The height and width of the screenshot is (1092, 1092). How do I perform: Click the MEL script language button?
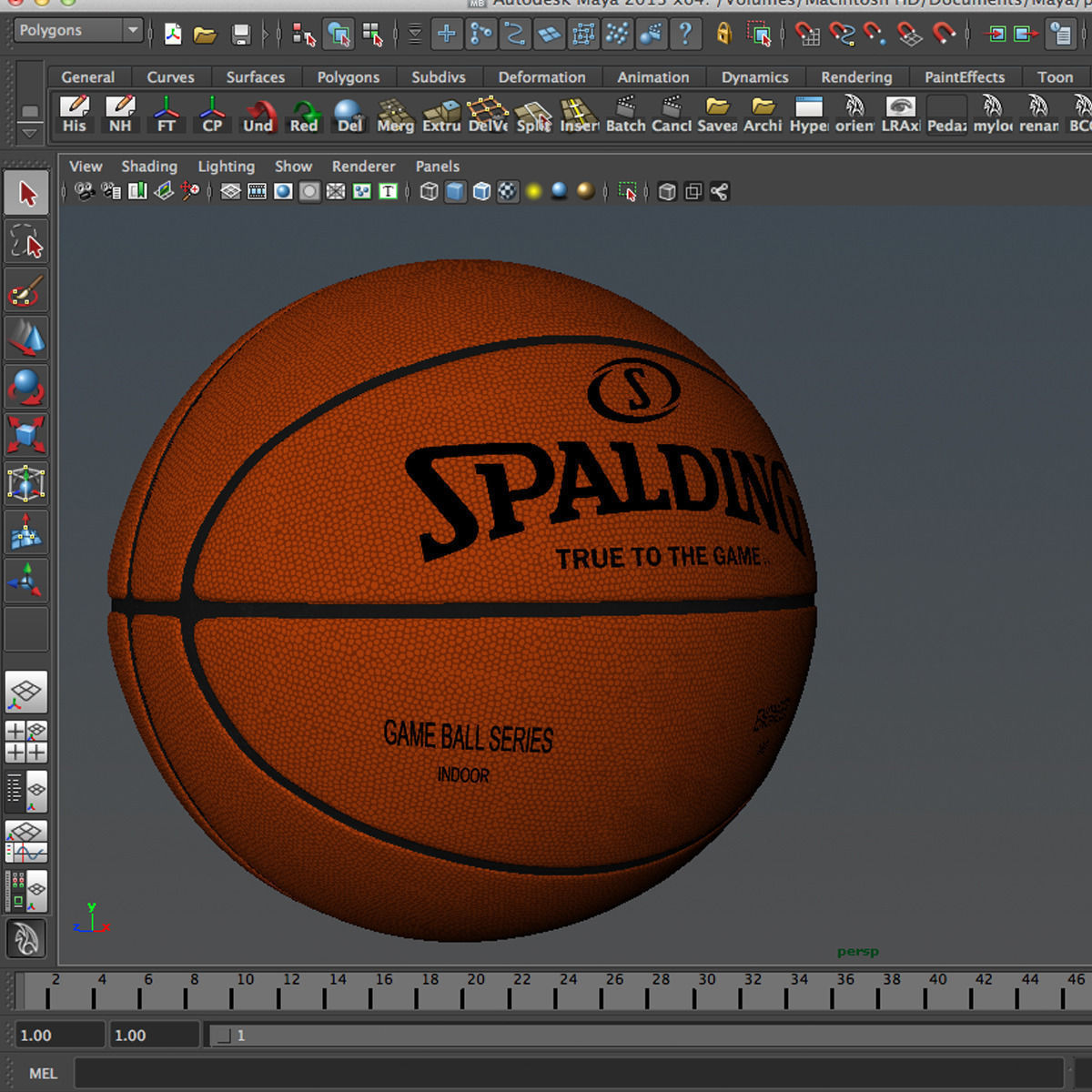pyautogui.click(x=43, y=1073)
